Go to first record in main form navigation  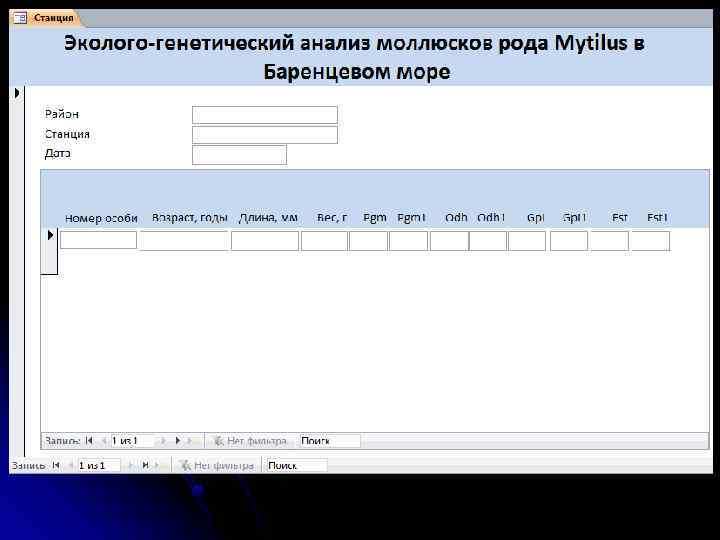[56, 466]
